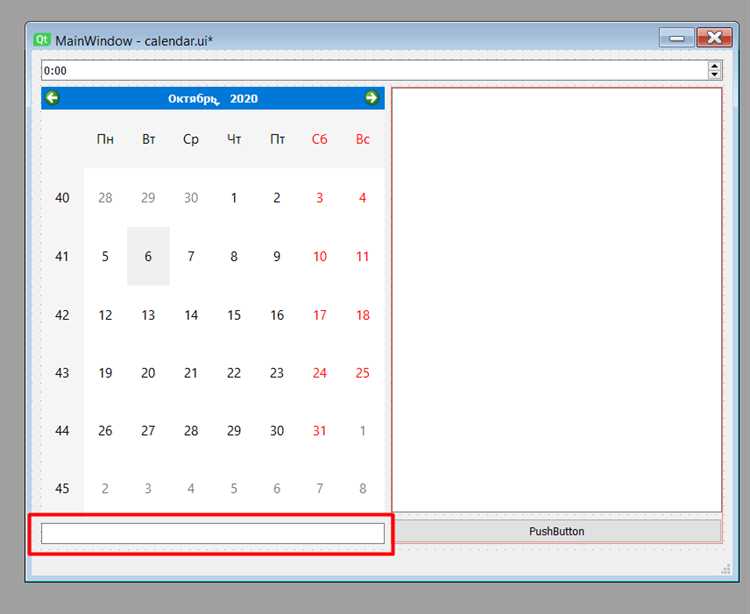
Task: Click week number 42
Action: [x=62, y=315]
